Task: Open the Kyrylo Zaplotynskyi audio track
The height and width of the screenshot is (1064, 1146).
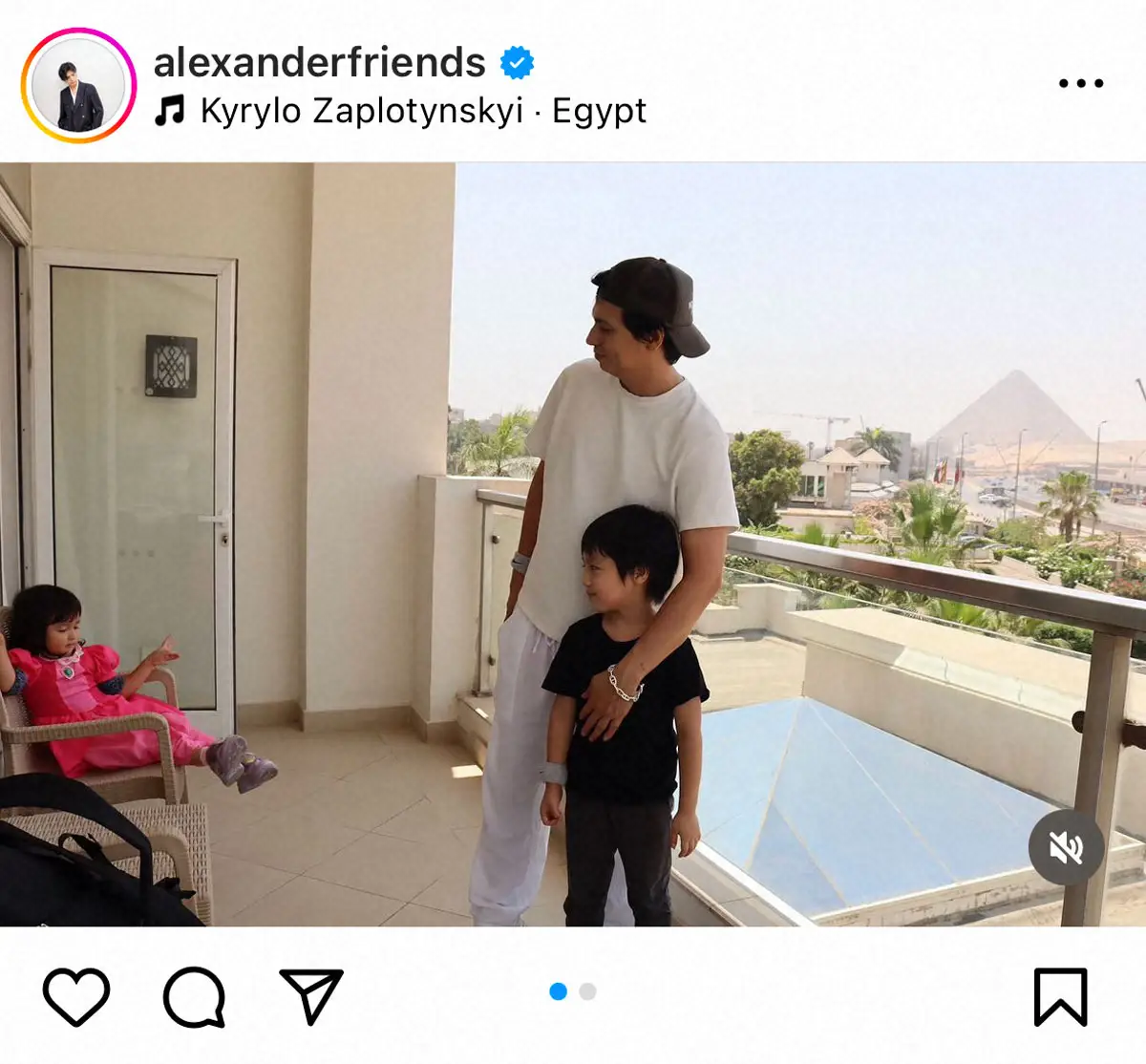Action: click(362, 111)
